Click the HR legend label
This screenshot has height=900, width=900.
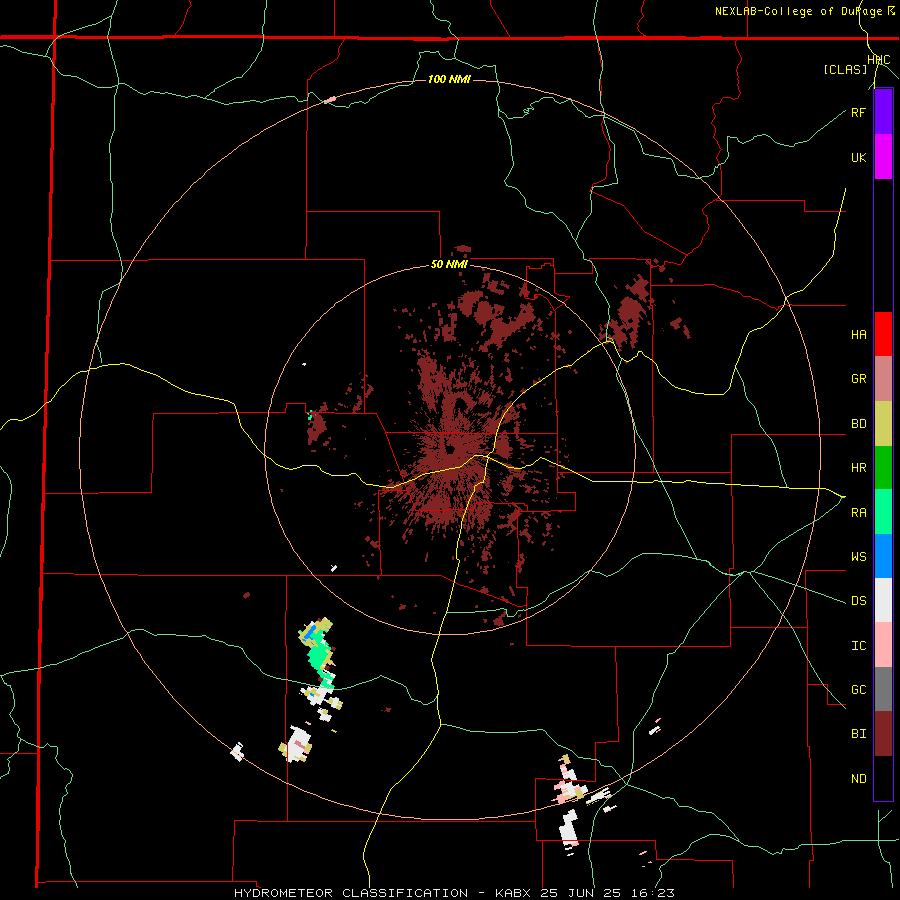(x=858, y=468)
